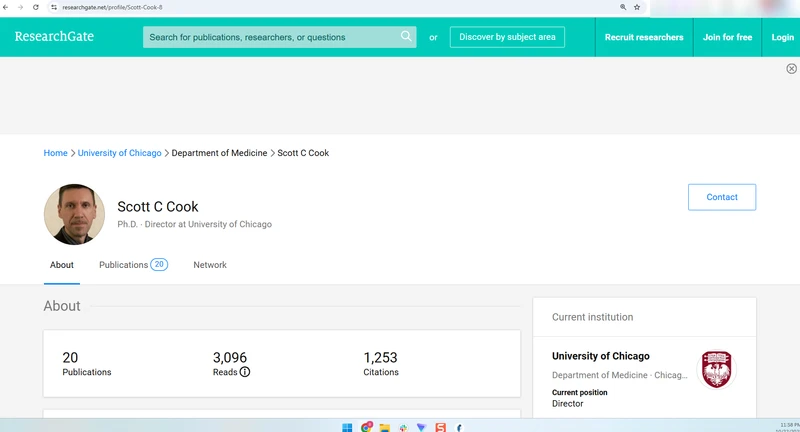800x432 pixels.
Task: Click Scott C Cook's profile photo
Action: point(74,214)
